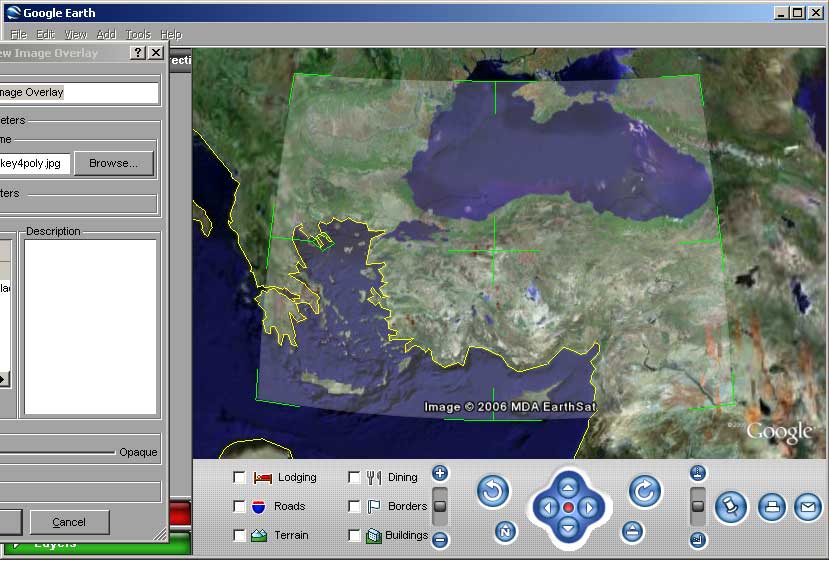Click the green center crosshair overlay handle
The width and height of the screenshot is (829, 561).
pos(494,251)
